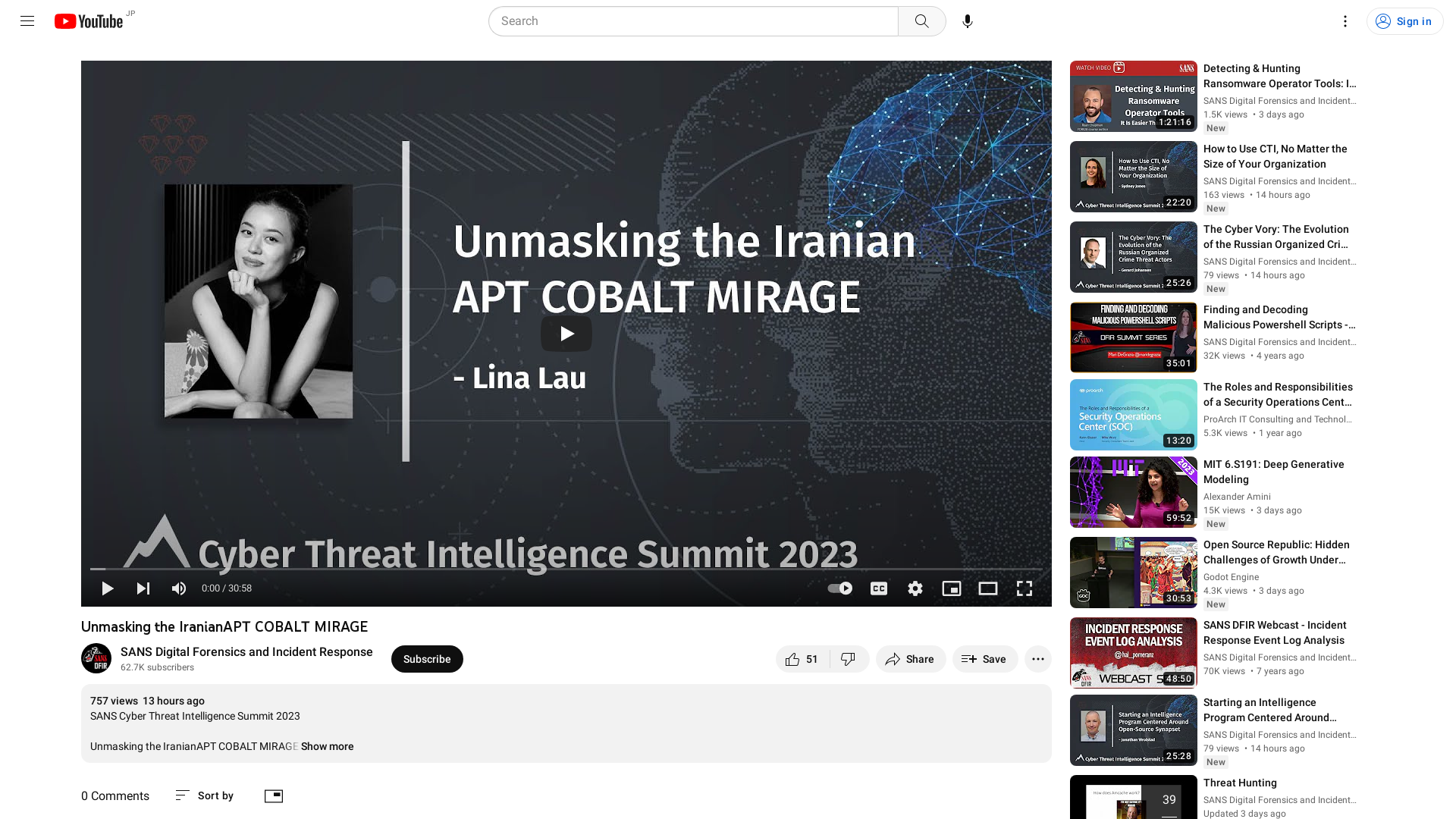Open SANS DFIR Webcast Incident Response Event Log Analysis
This screenshot has width=1456, height=819.
click(1275, 632)
